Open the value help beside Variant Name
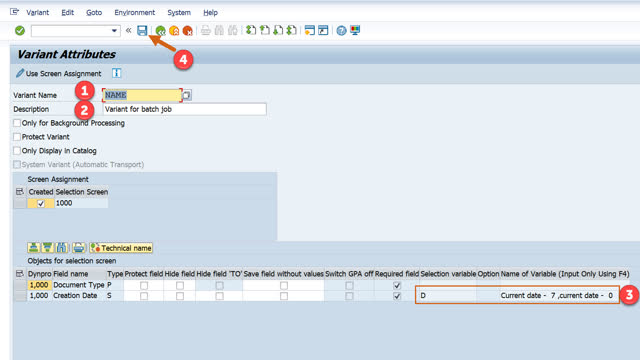 click(x=187, y=95)
